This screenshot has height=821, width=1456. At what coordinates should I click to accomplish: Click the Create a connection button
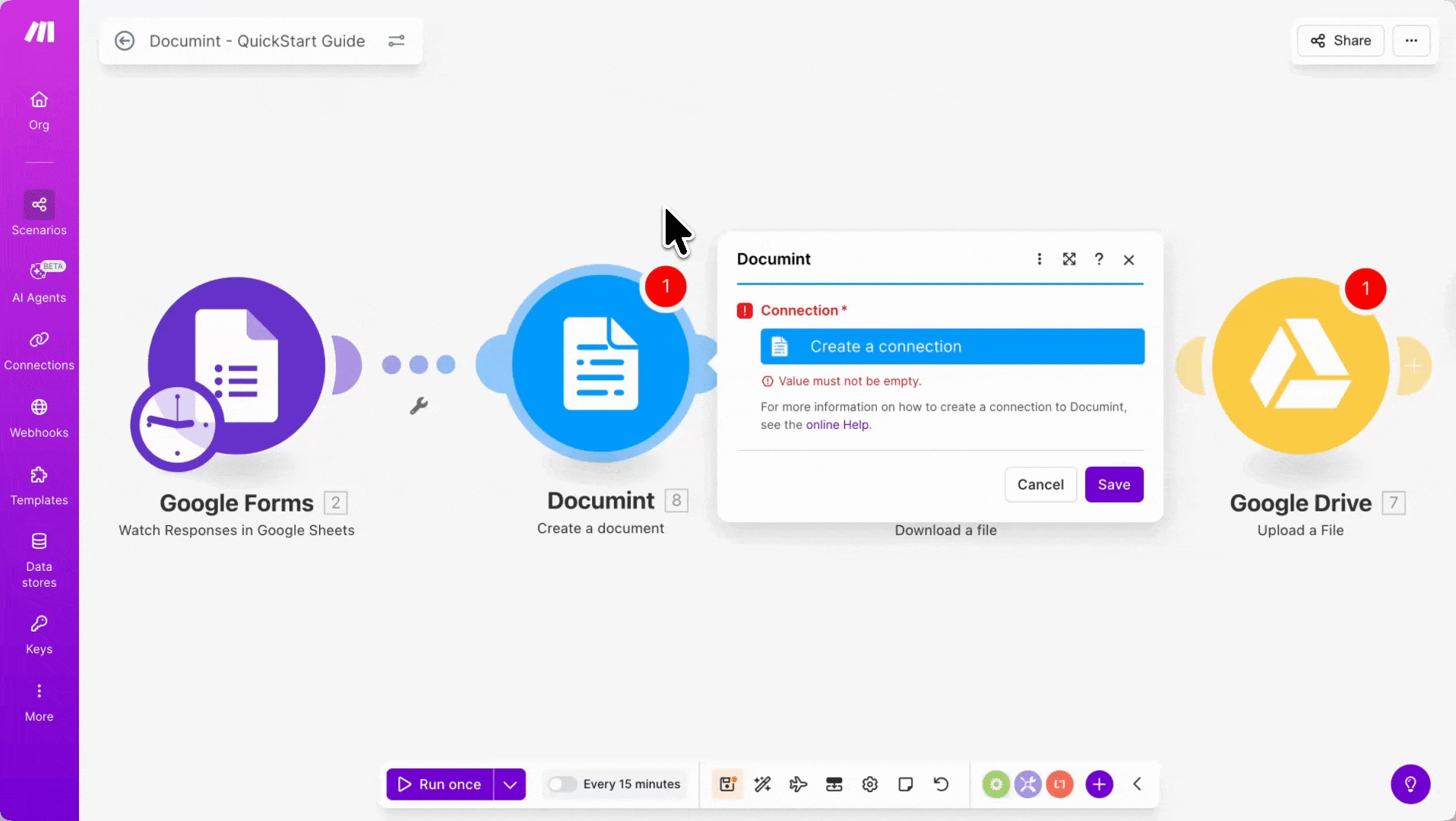pyautogui.click(x=952, y=347)
